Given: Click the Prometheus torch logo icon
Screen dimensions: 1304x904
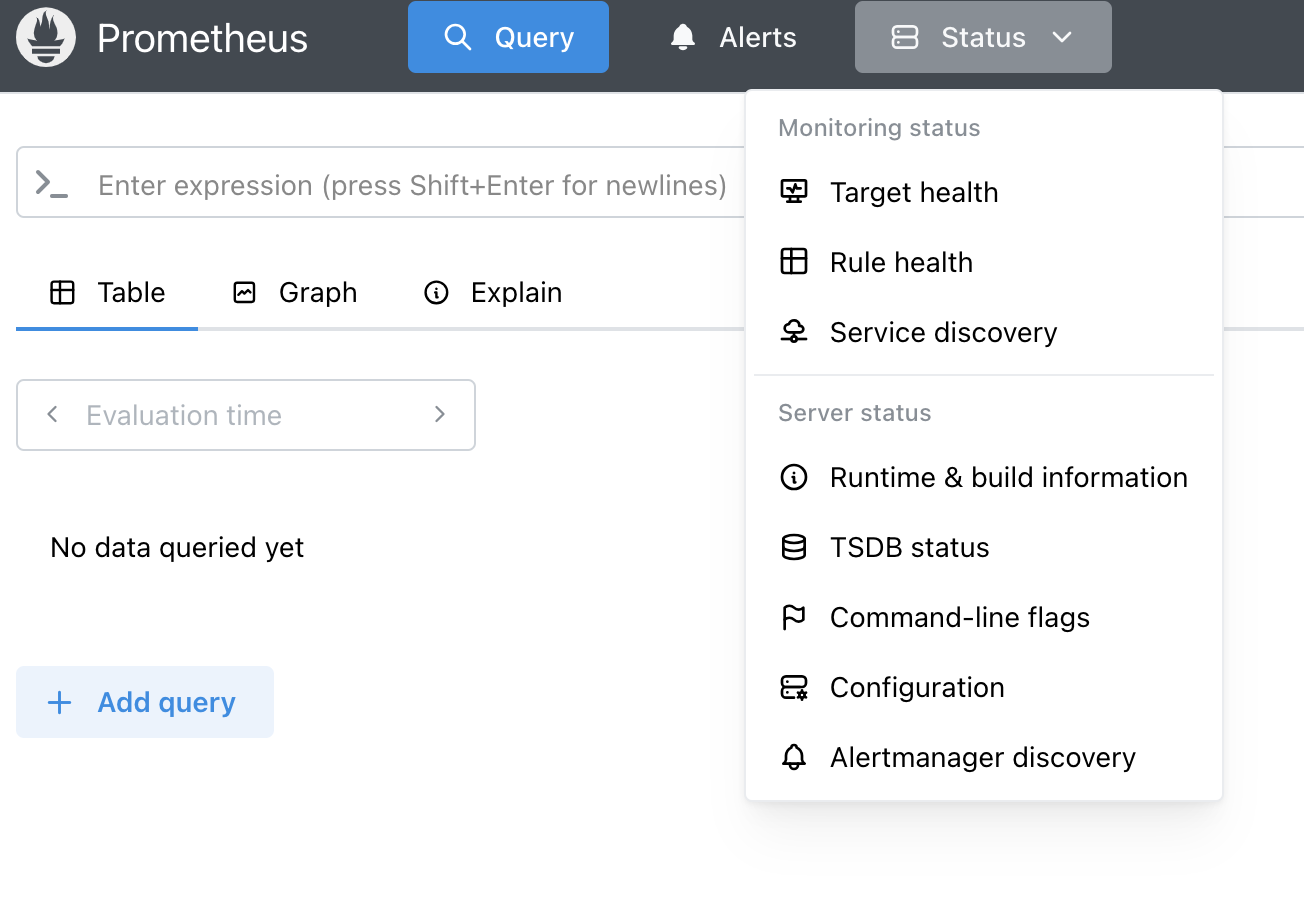Looking at the screenshot, I should coord(46,37).
